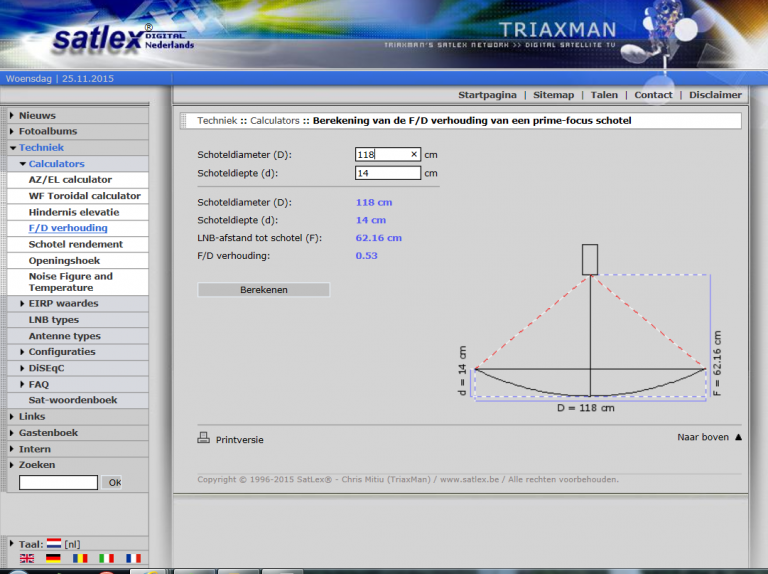The height and width of the screenshot is (574, 768).
Task: Click the Naar boven up arrow
Action: [739, 437]
